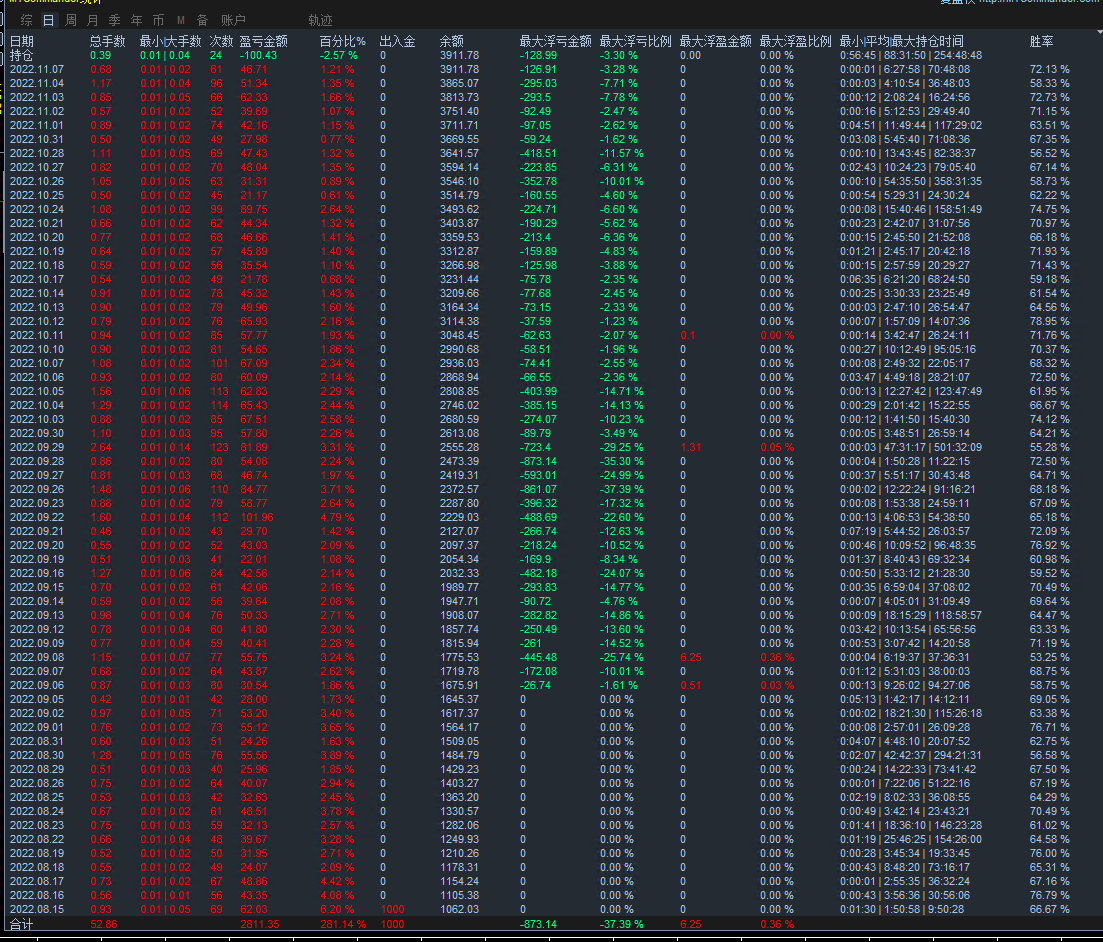Screen dimensions: 1103x942
Task: Select the 2022.10.28 date row
Action: pos(37,153)
